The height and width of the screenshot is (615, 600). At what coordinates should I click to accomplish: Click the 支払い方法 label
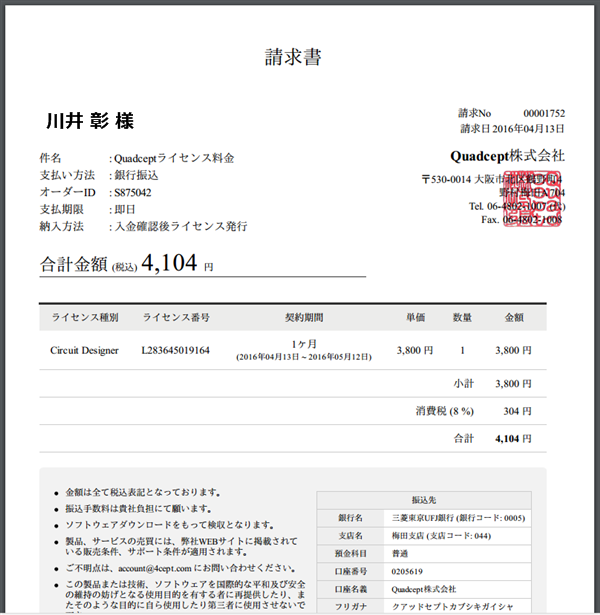point(67,175)
